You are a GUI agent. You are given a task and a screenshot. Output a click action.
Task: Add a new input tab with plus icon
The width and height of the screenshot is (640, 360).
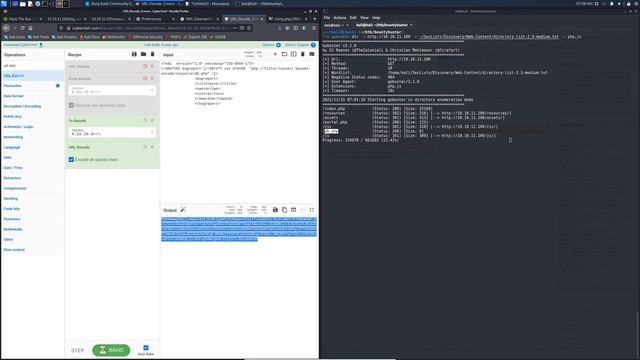point(275,54)
